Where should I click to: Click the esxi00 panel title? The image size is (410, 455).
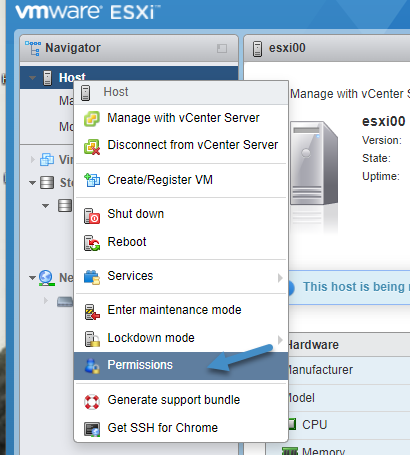(287, 48)
